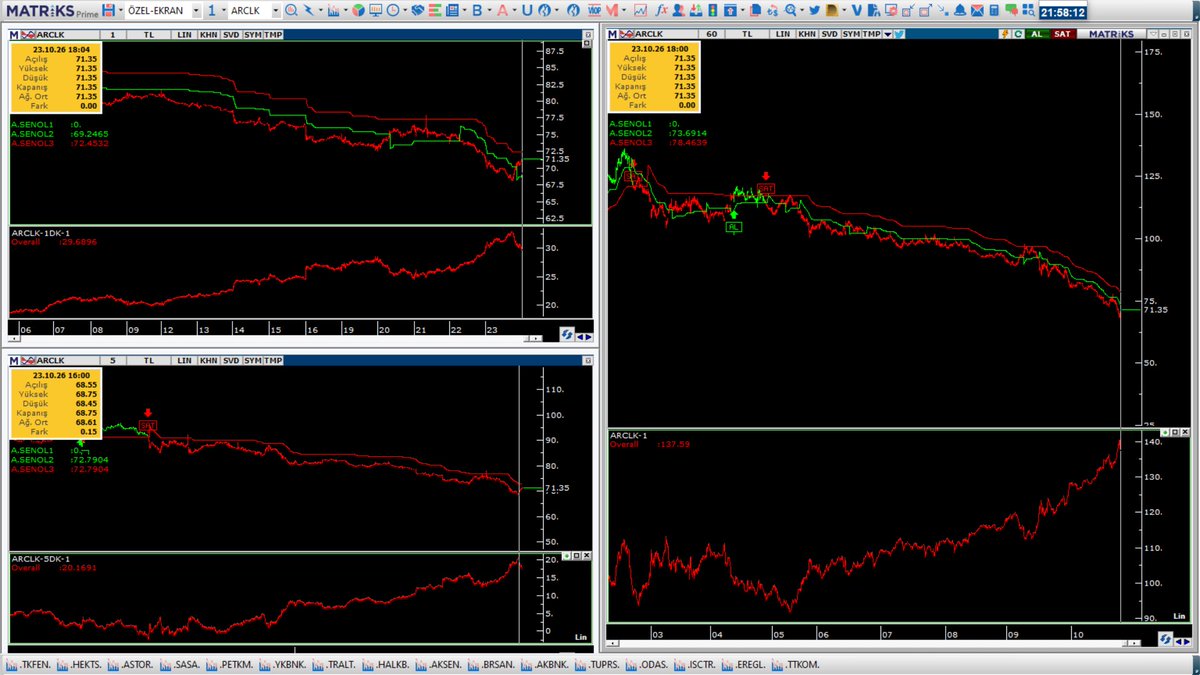Change the 5 period in bottom-left chart header
The height and width of the screenshot is (675, 1200).
[x=112, y=360]
